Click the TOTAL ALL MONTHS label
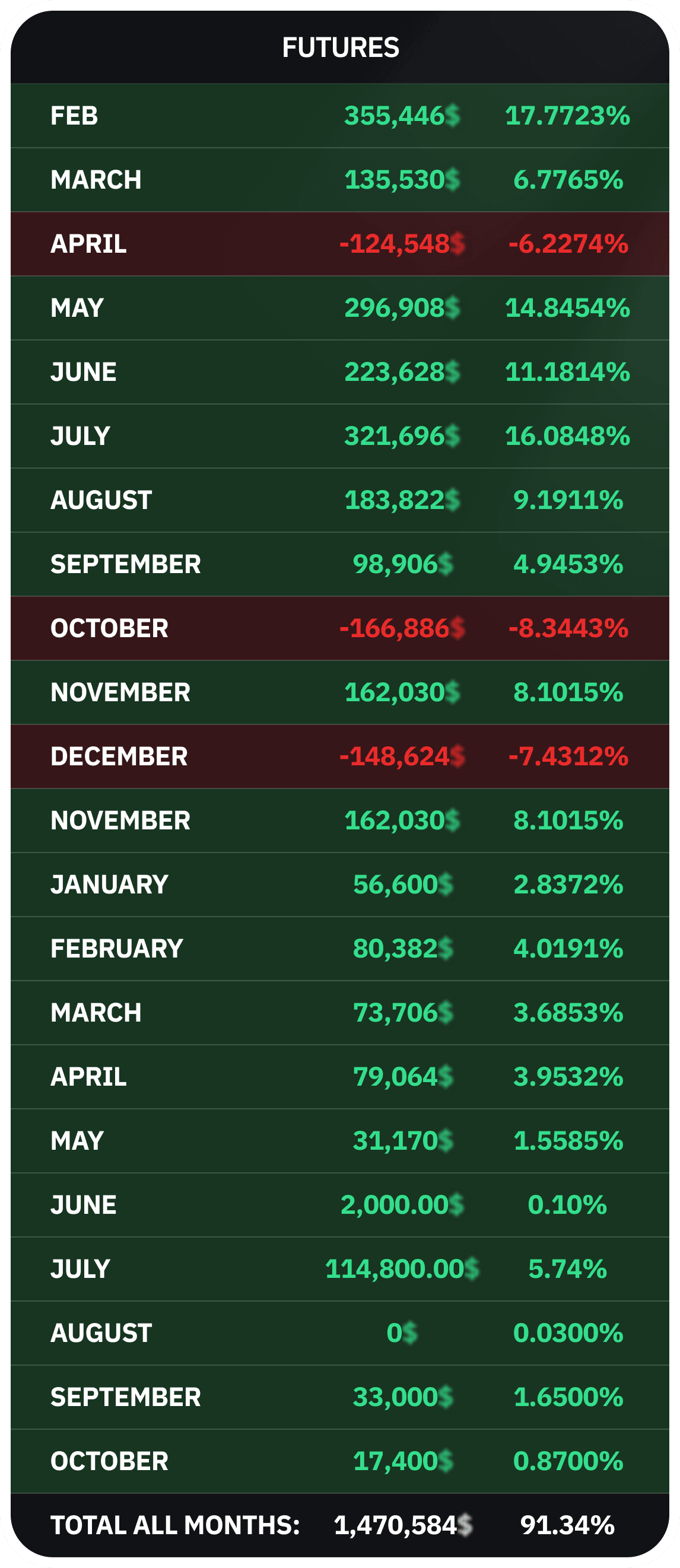The height and width of the screenshot is (1568, 680). pyautogui.click(x=175, y=1525)
